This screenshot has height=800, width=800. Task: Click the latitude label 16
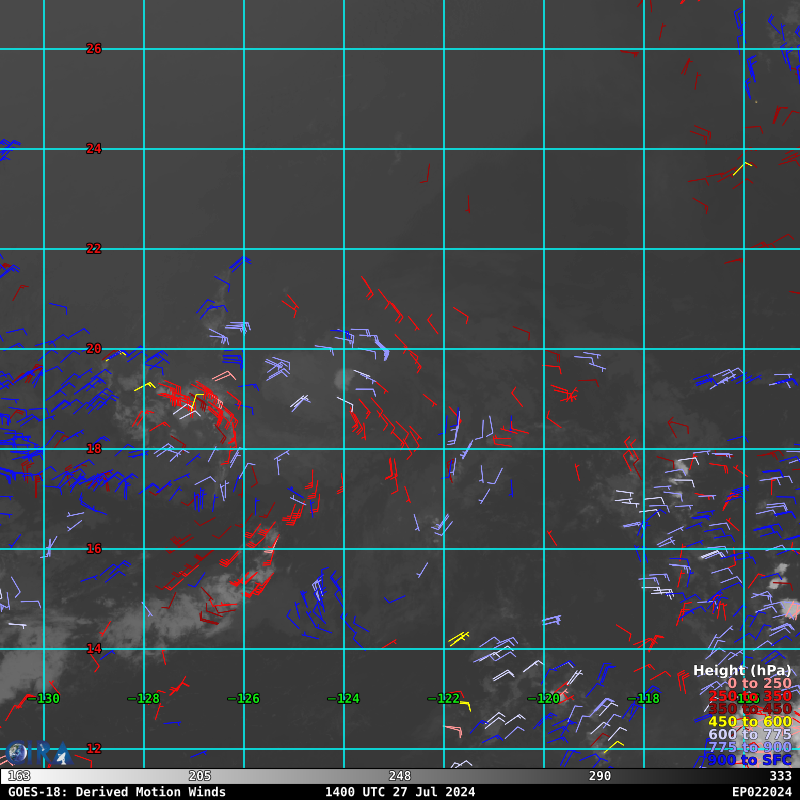94,549
